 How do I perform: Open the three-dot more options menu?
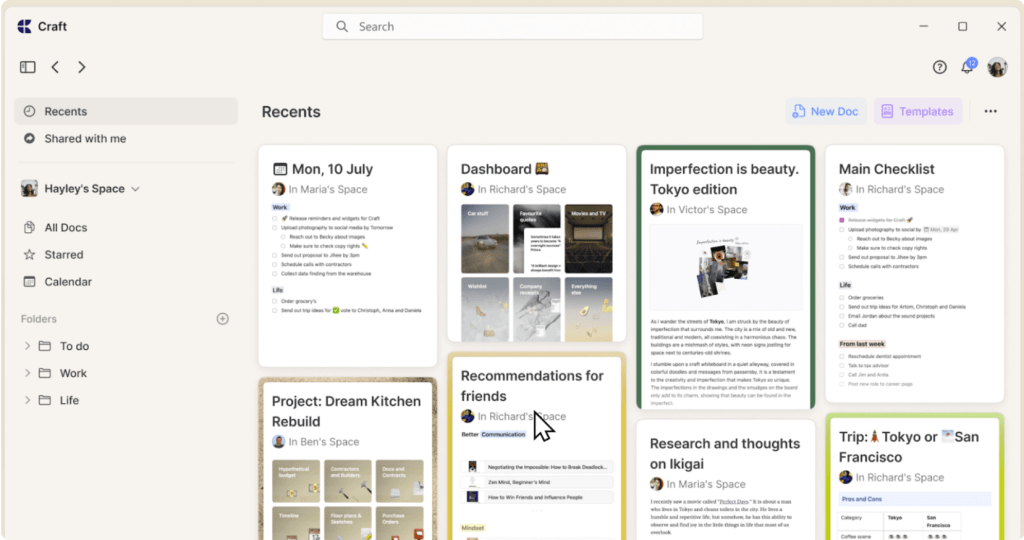pos(990,112)
